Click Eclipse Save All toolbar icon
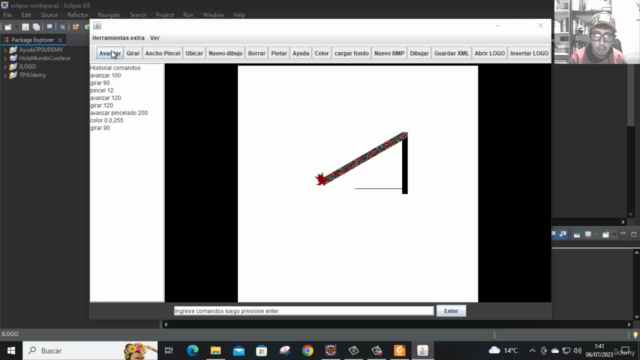 (36, 27)
